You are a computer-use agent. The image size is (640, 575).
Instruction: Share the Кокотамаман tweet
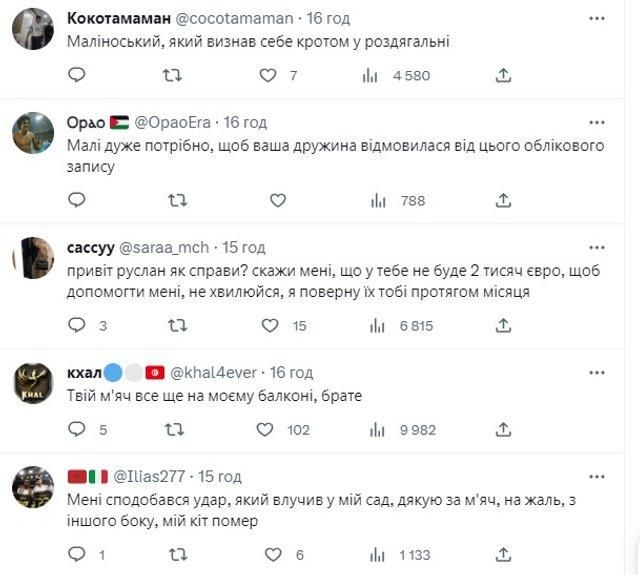pyautogui.click(x=503, y=75)
